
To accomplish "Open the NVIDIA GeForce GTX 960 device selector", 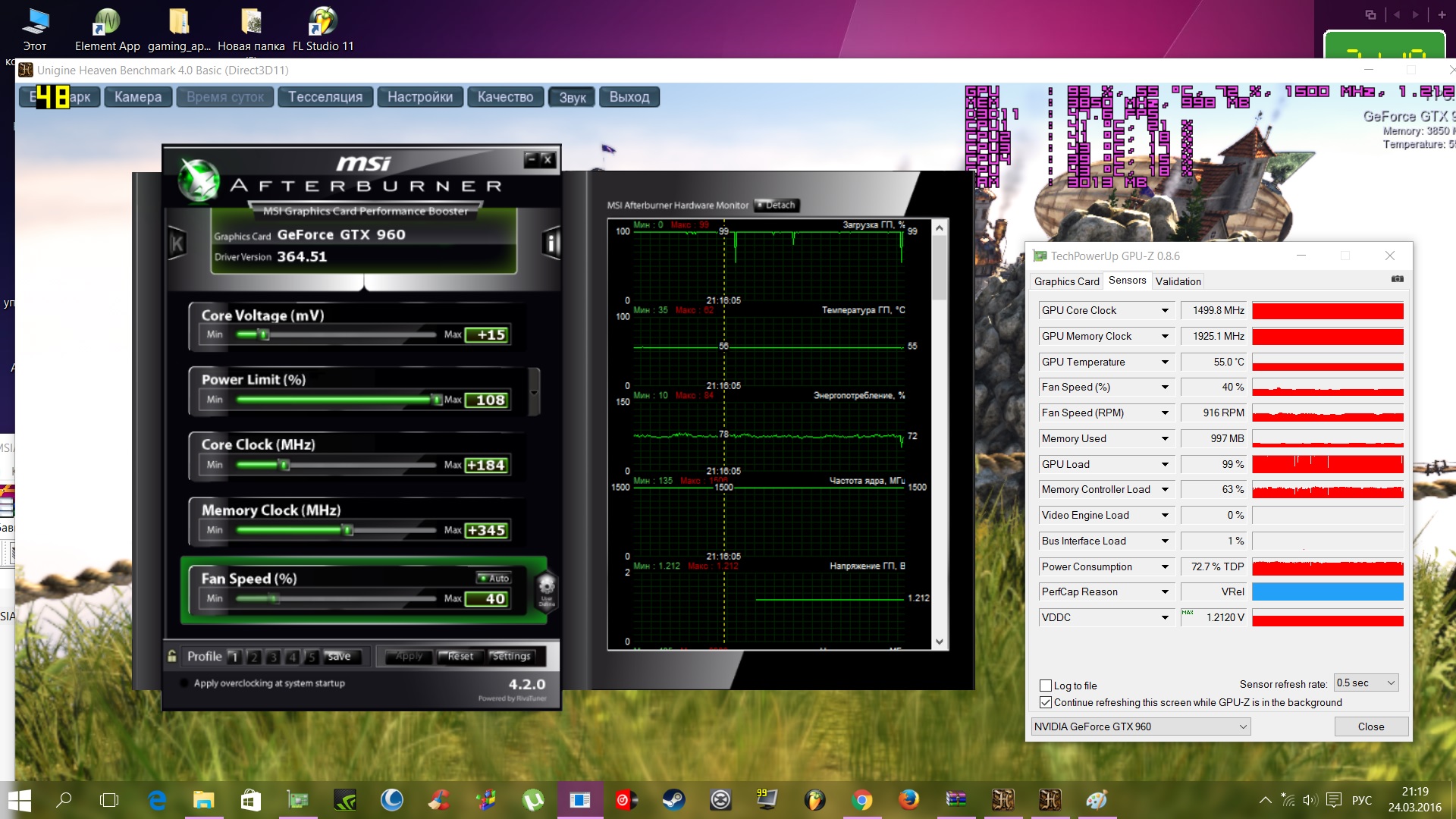I will pos(1140,726).
